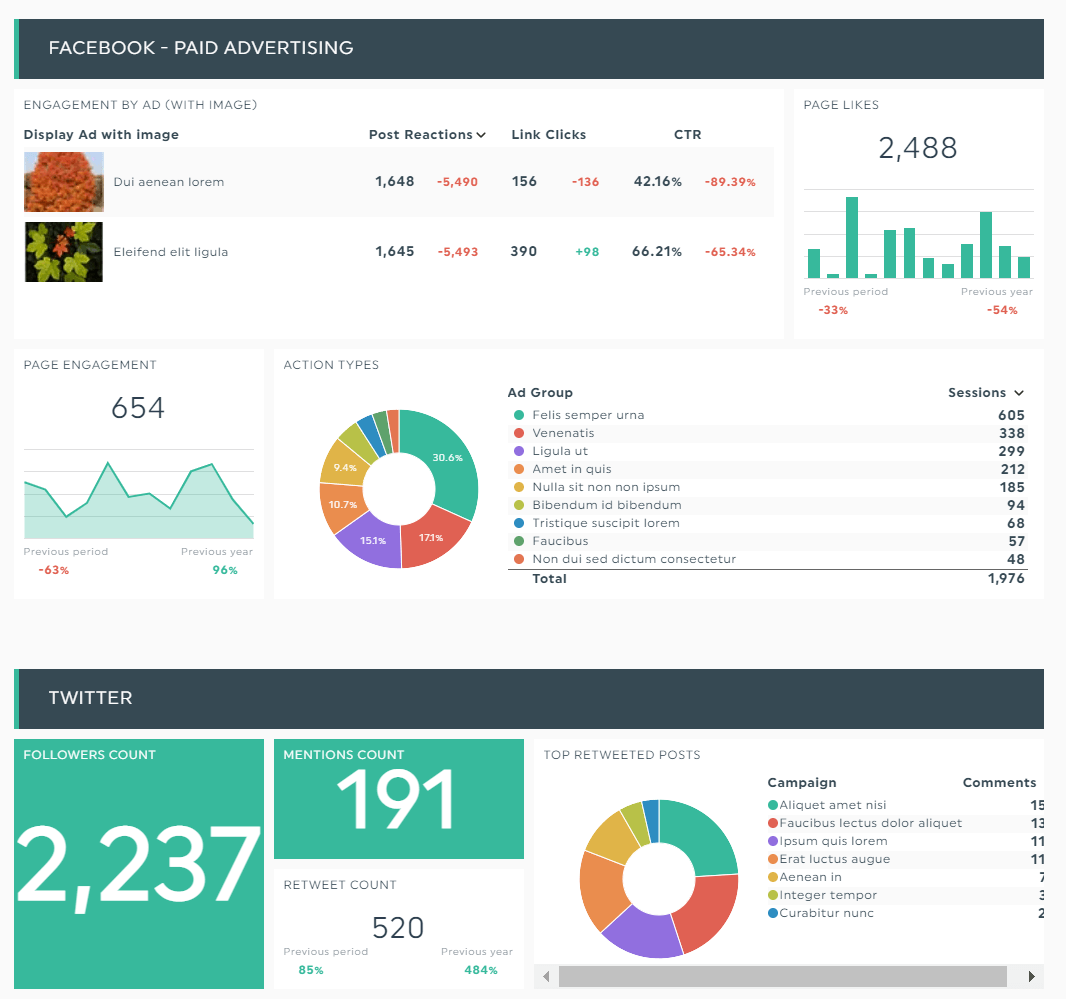Click the Page Engagement area chart
Viewport: 1066px width, 999px height.
coord(139,501)
